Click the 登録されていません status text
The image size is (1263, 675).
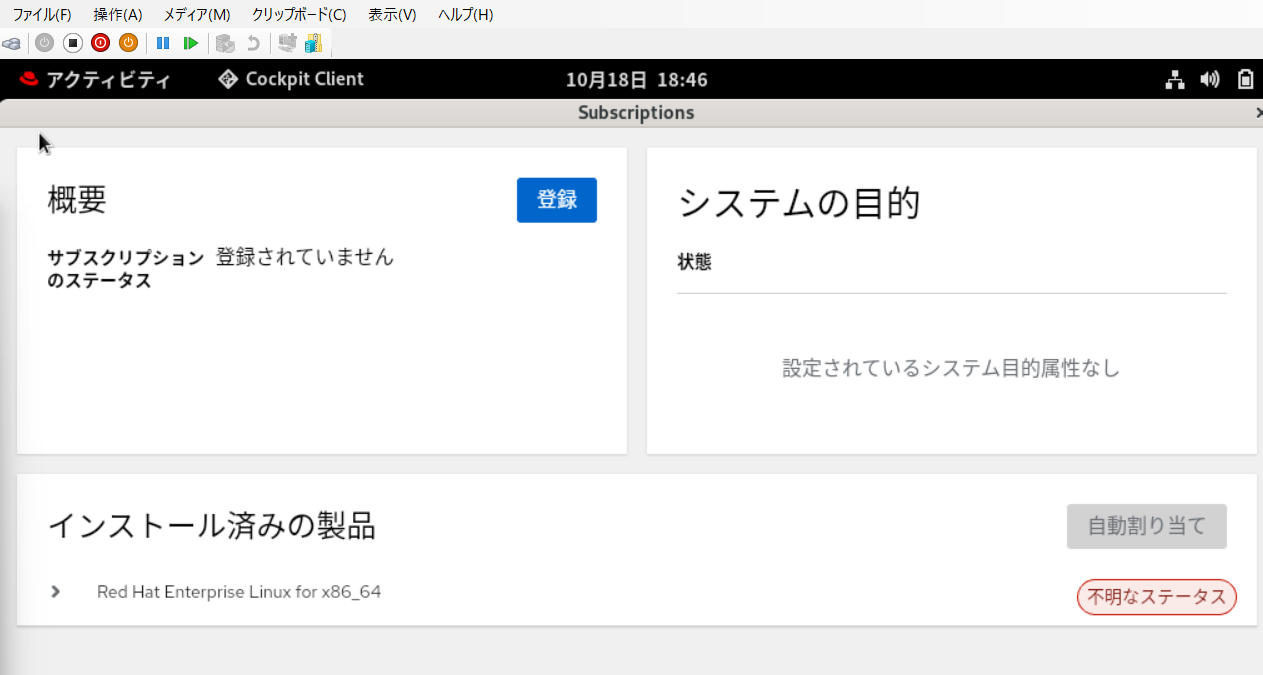305,257
